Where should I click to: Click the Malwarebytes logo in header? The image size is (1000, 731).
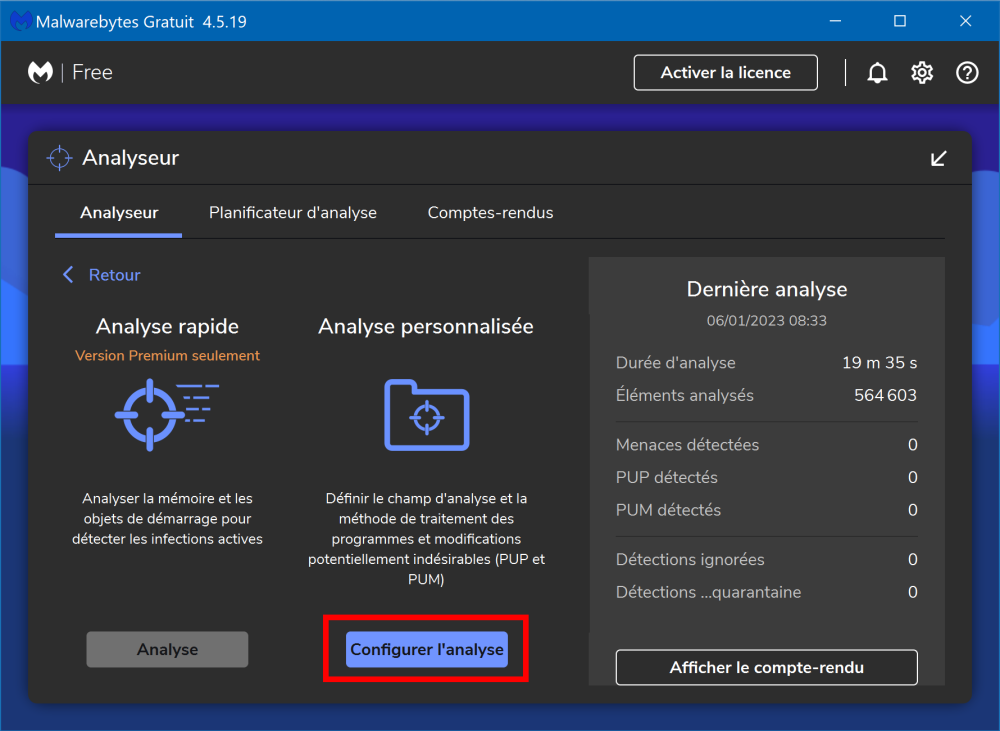coord(40,73)
